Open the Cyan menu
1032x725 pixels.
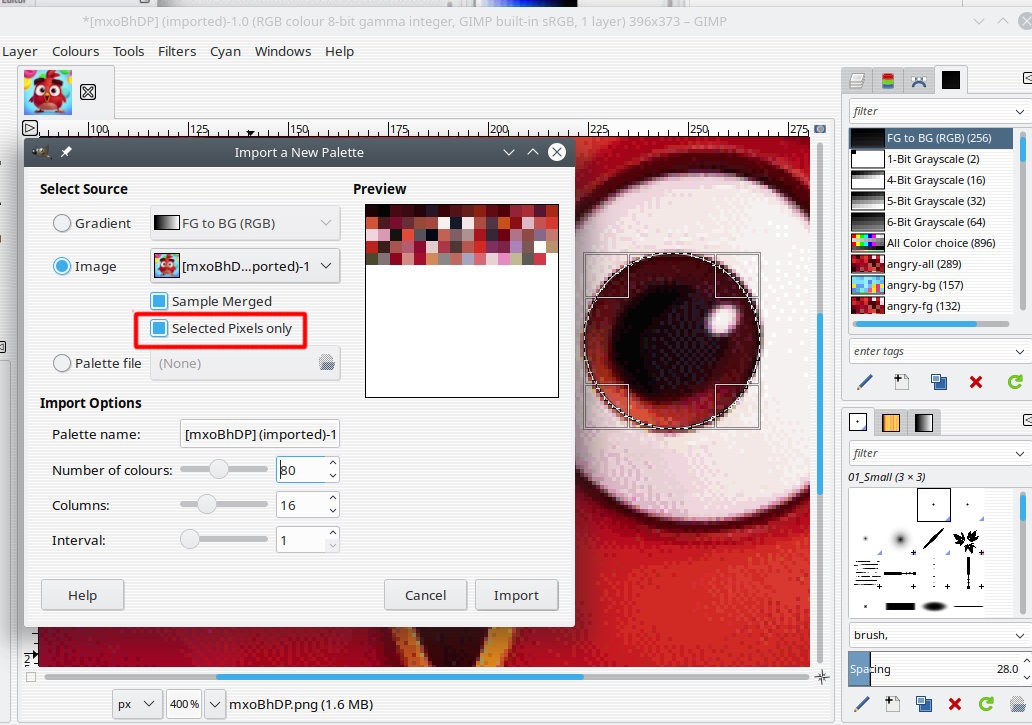[x=225, y=51]
